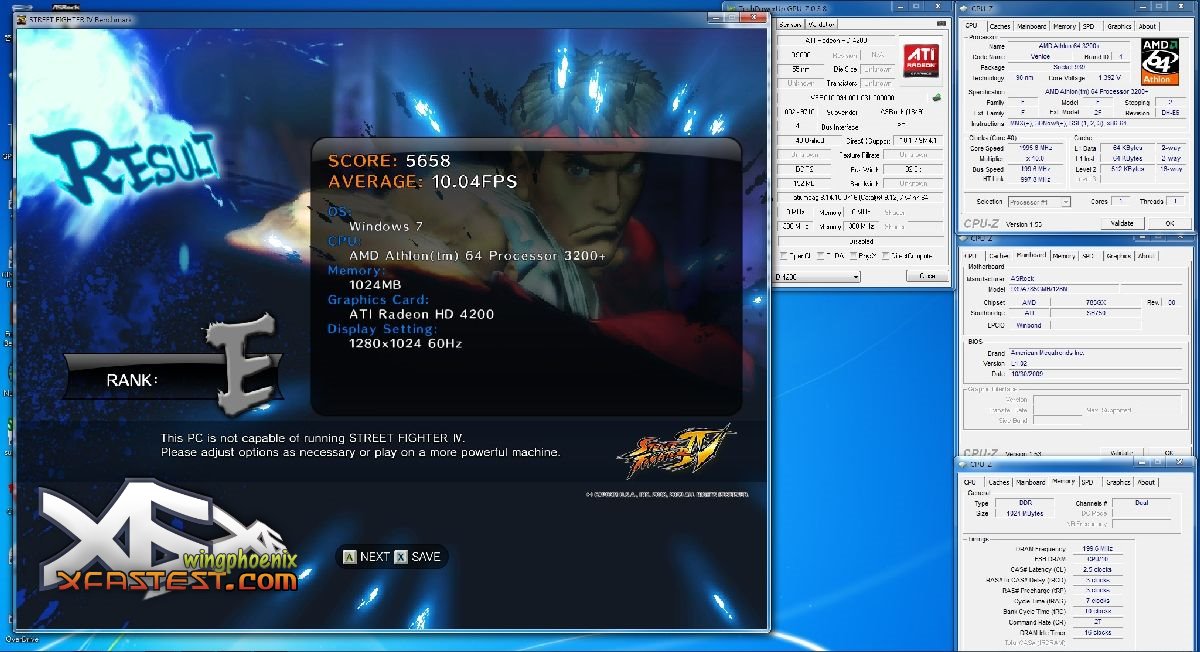
Task: Click the 1280x1024 60Hz display setting text
Action: click(x=405, y=343)
